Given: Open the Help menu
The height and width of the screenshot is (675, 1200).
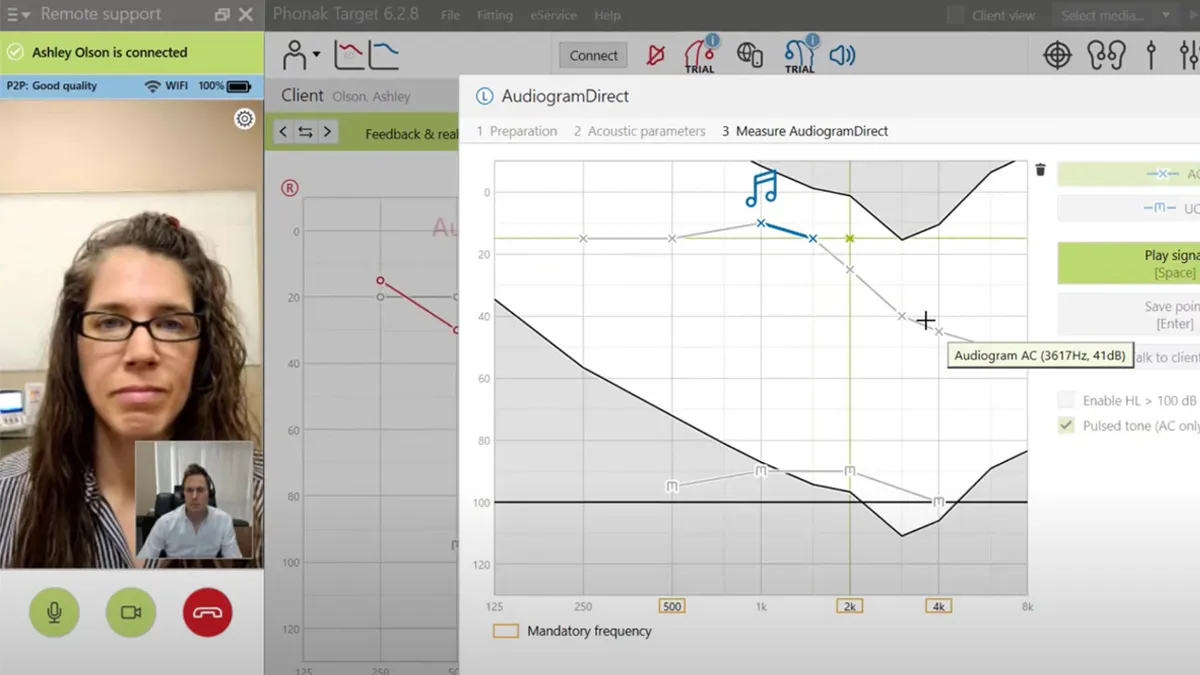Looking at the screenshot, I should click(607, 15).
